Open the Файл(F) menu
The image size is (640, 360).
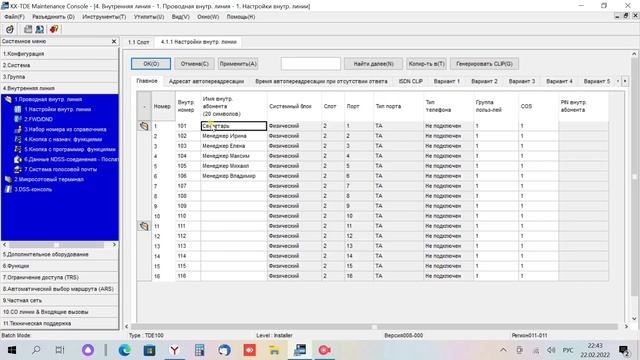coord(14,17)
